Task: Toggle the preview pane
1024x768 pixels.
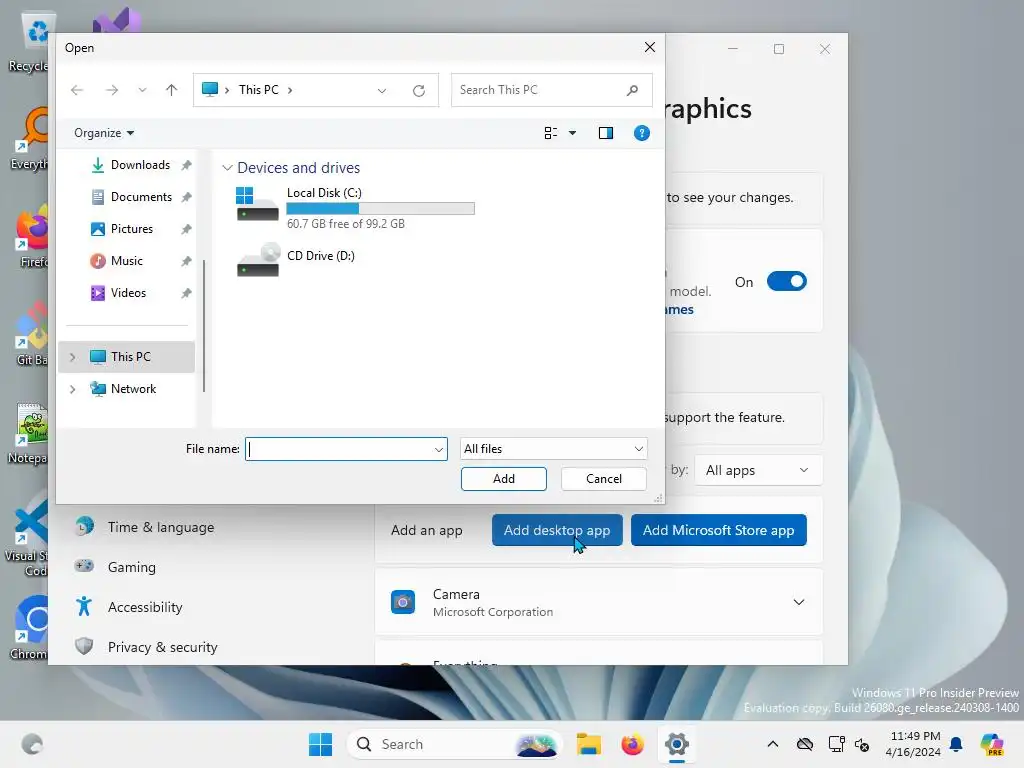Action: 606,133
